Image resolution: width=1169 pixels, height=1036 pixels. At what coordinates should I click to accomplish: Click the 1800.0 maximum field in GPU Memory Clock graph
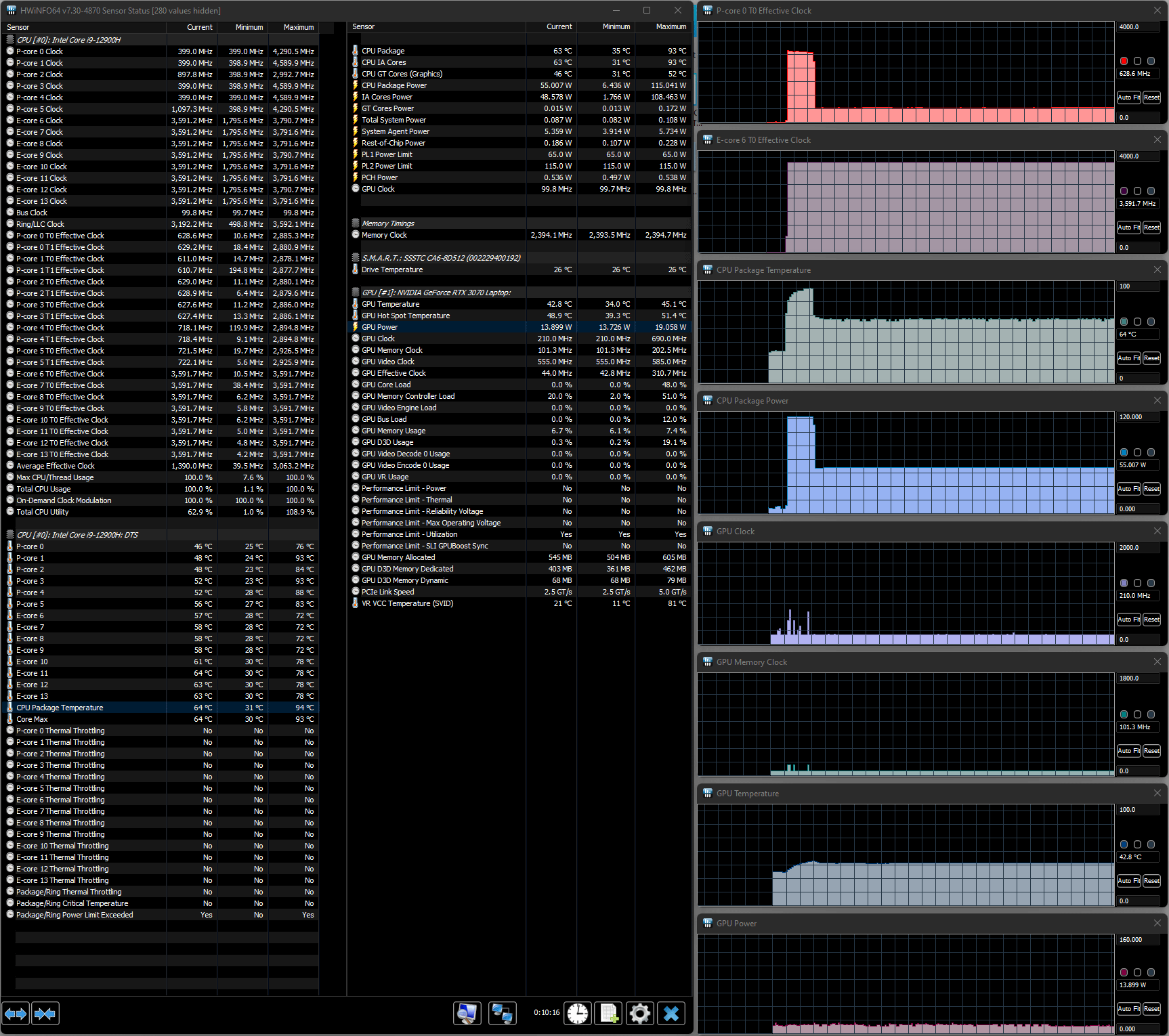point(1139,678)
